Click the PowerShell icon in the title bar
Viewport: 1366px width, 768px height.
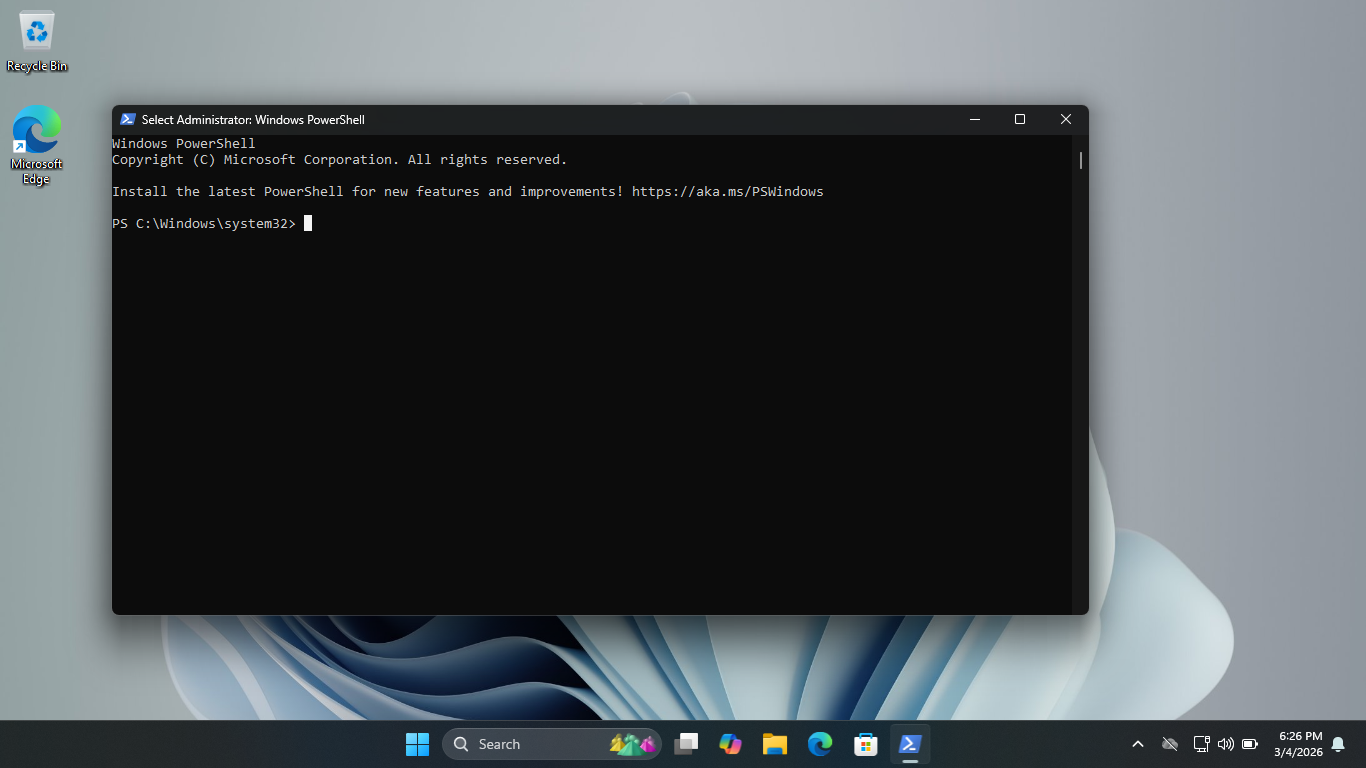pos(127,119)
